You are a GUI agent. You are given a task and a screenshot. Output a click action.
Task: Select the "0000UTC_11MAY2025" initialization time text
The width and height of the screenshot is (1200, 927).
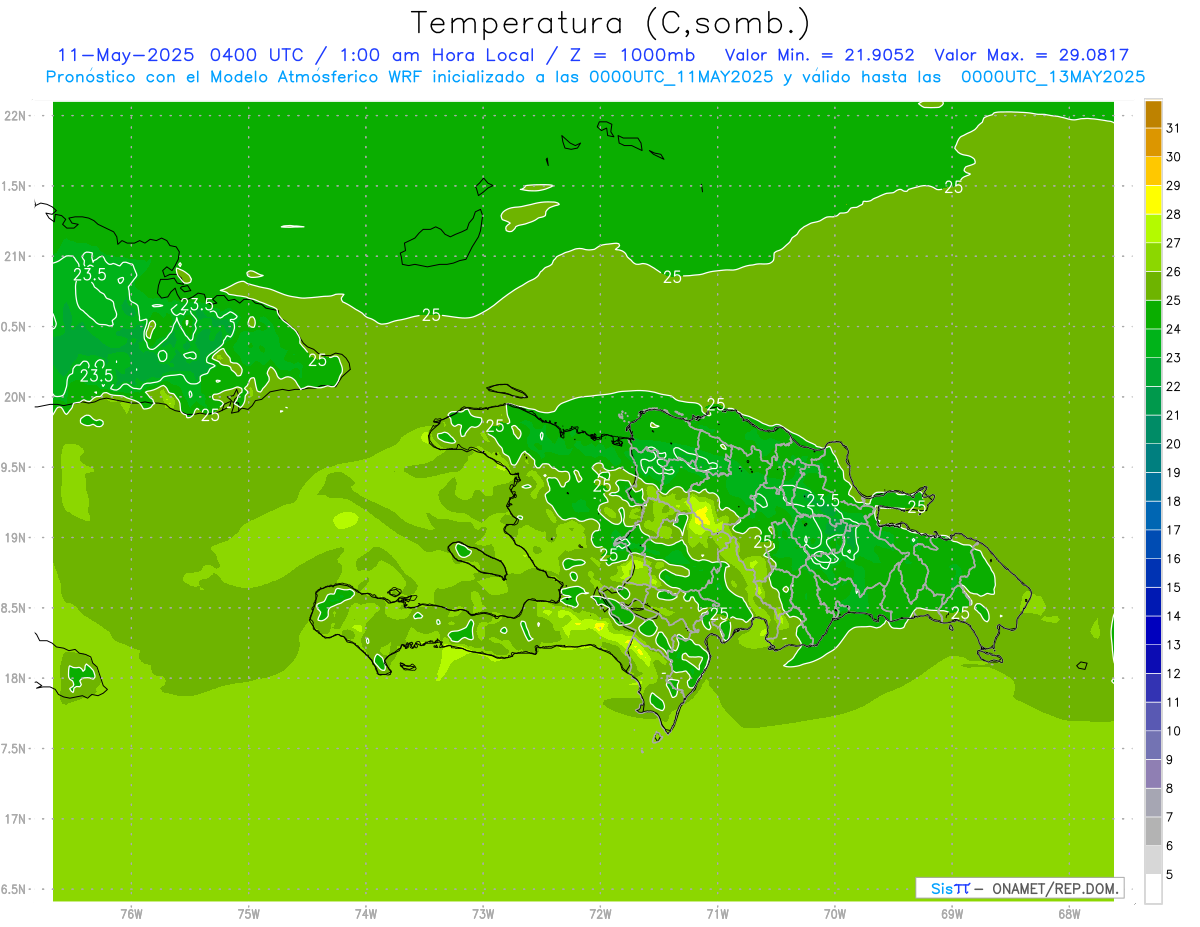[681, 76]
